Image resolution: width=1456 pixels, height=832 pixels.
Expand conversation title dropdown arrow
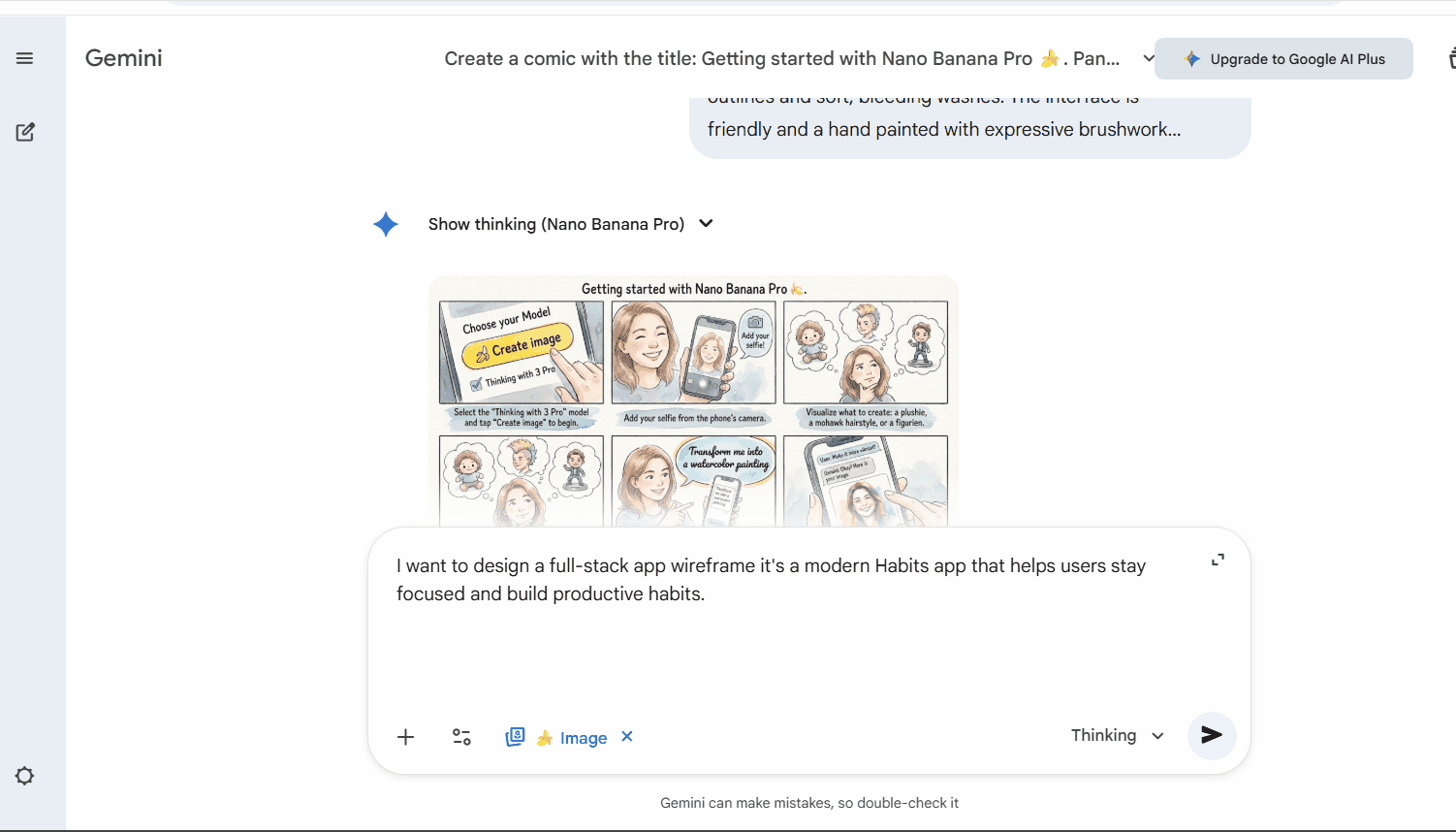tap(1149, 58)
